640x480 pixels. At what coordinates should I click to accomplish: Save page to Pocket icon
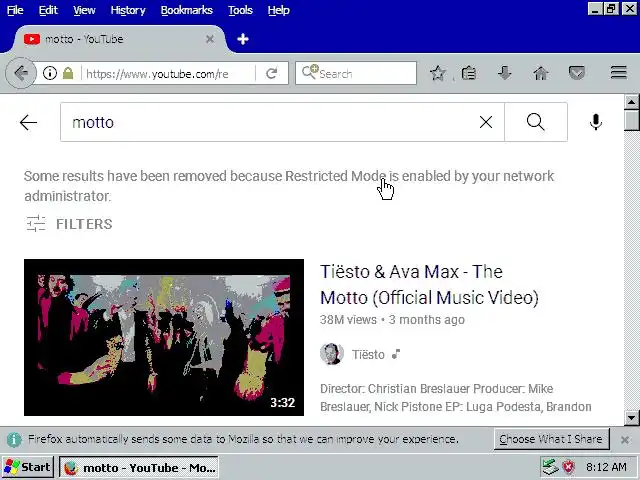[577, 73]
